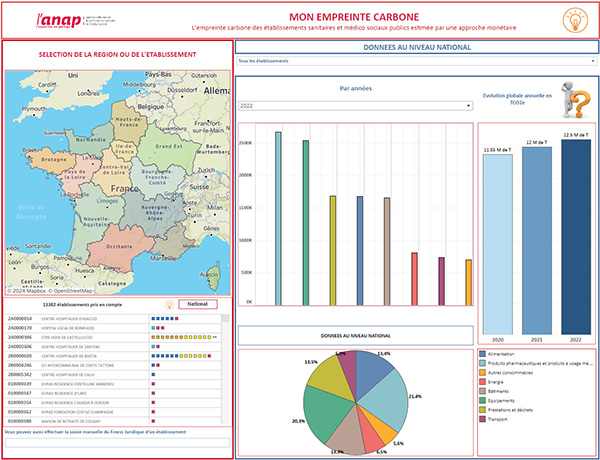
Task: Click the National button
Action: coord(198,304)
